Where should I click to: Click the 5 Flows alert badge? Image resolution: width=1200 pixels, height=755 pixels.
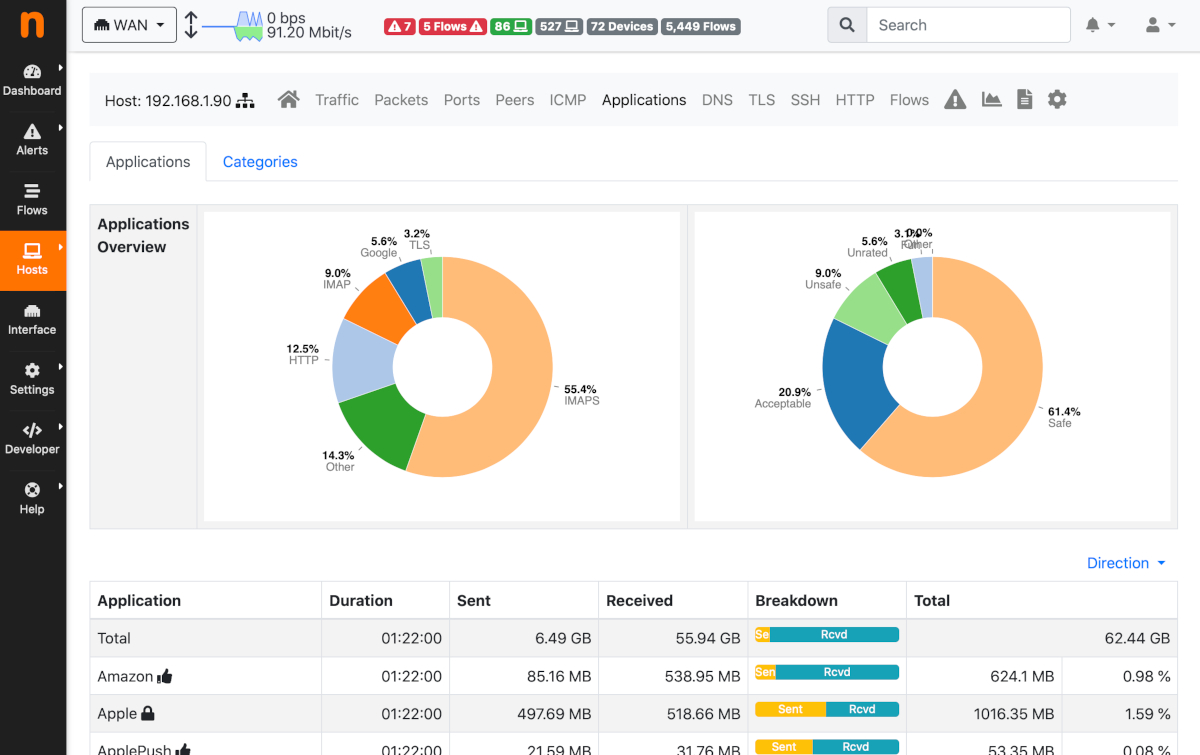click(x=452, y=26)
